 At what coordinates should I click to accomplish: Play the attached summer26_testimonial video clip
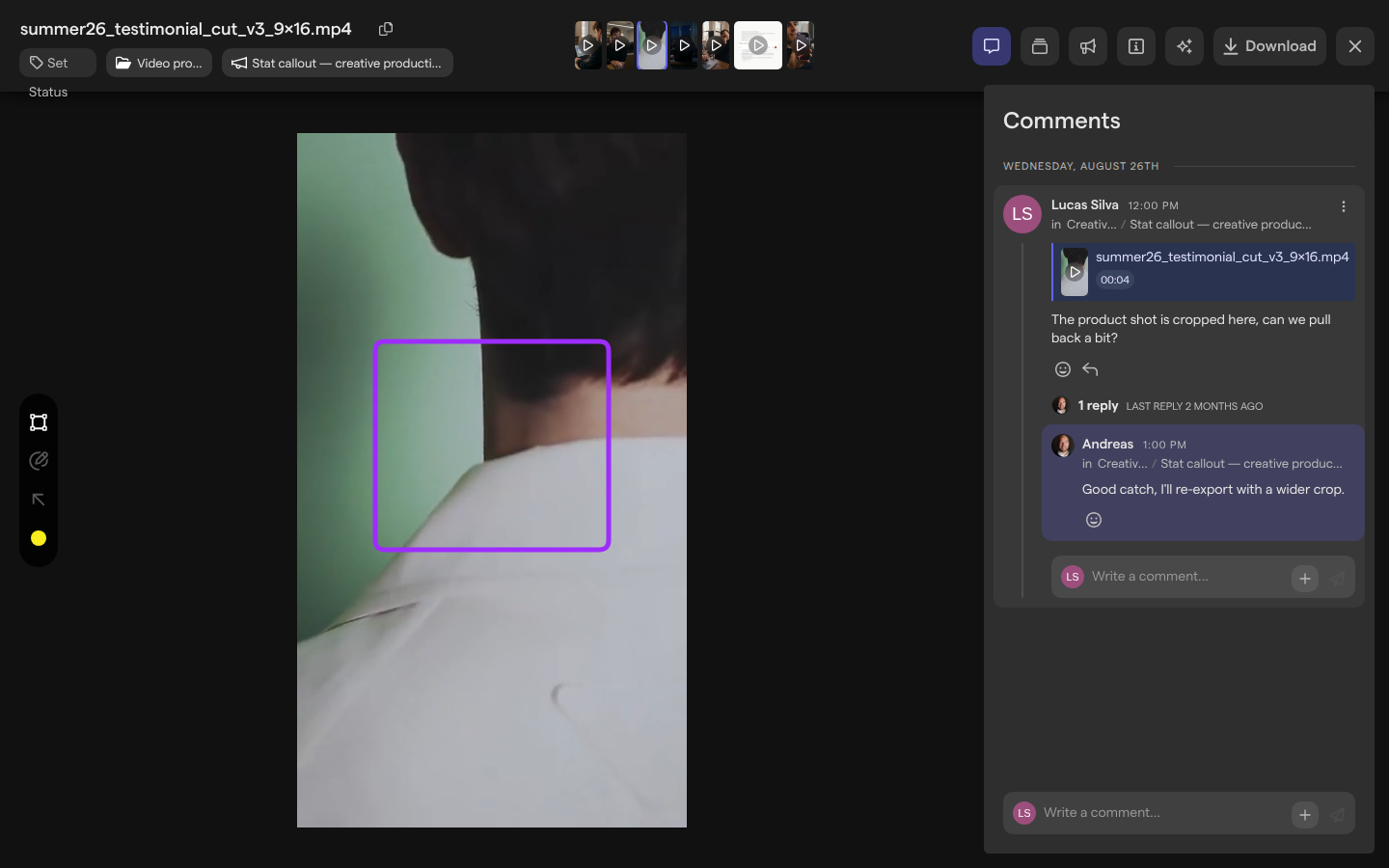pyautogui.click(x=1075, y=272)
